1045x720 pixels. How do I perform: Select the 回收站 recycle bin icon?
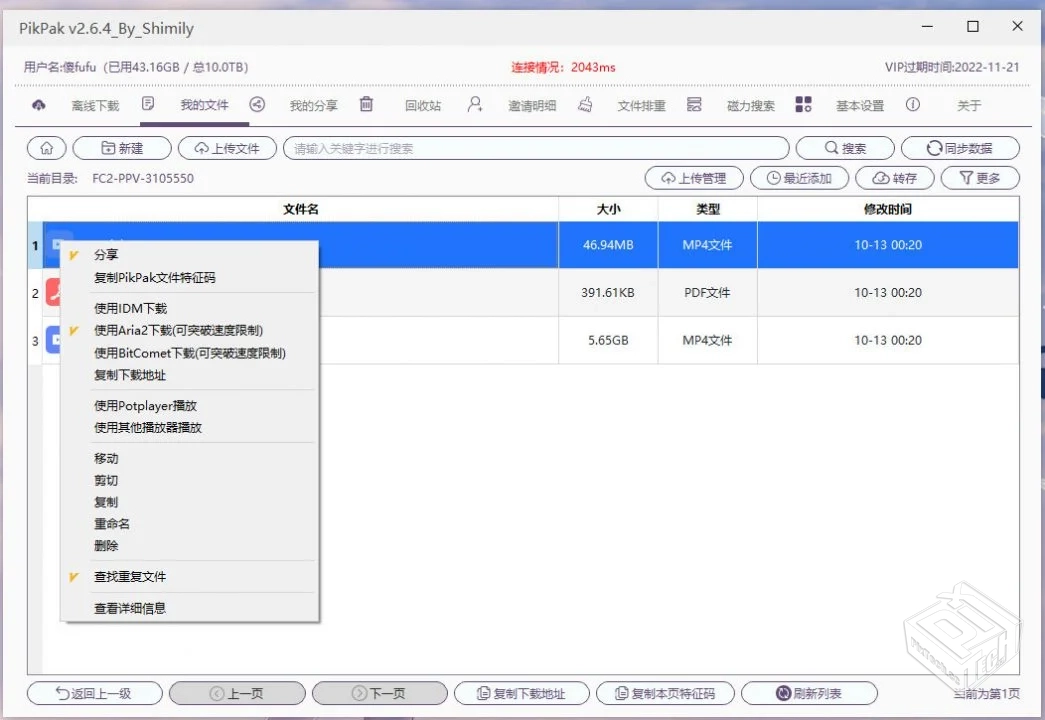[367, 104]
